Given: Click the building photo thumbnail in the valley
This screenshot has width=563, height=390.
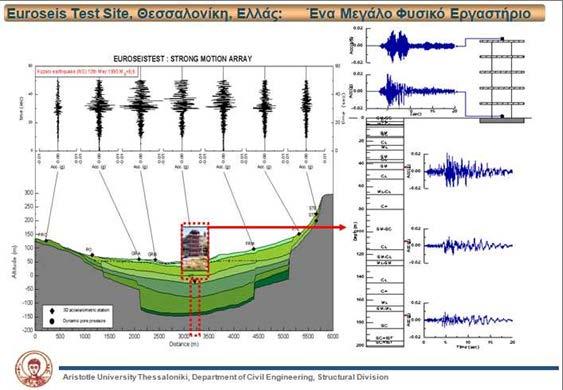Looking at the screenshot, I should point(195,248).
